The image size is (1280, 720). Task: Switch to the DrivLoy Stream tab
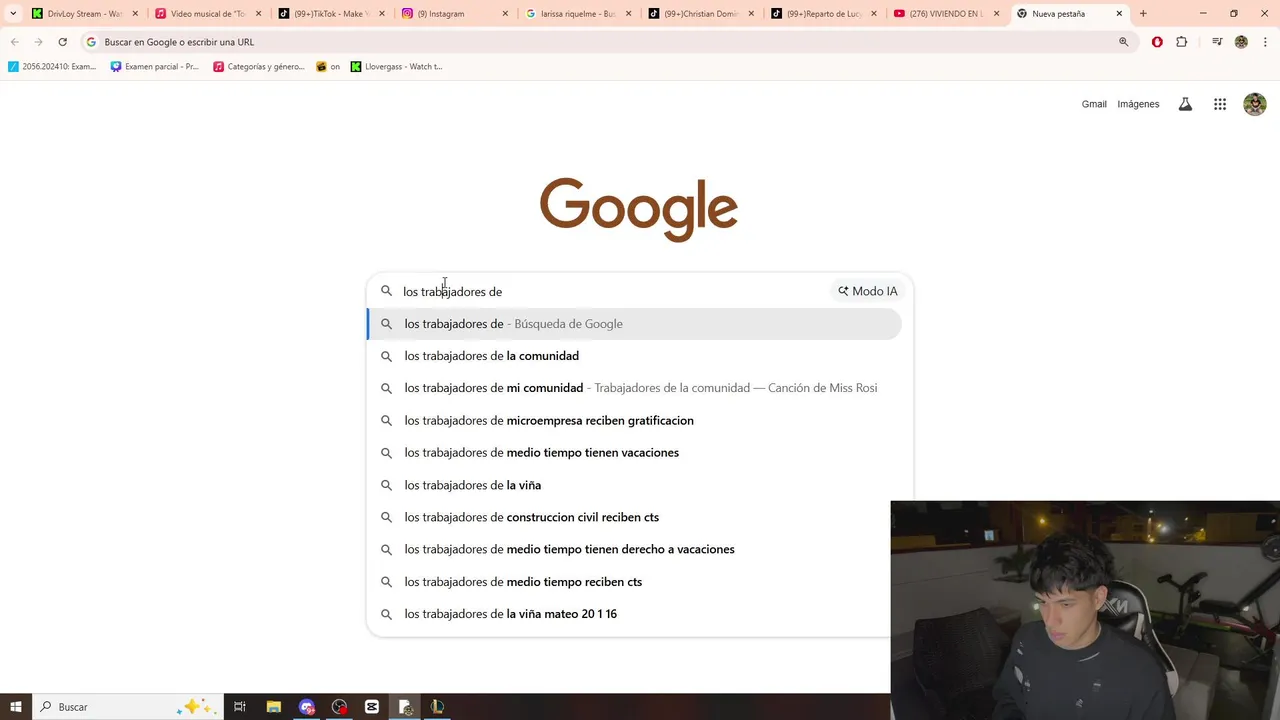[x=84, y=14]
